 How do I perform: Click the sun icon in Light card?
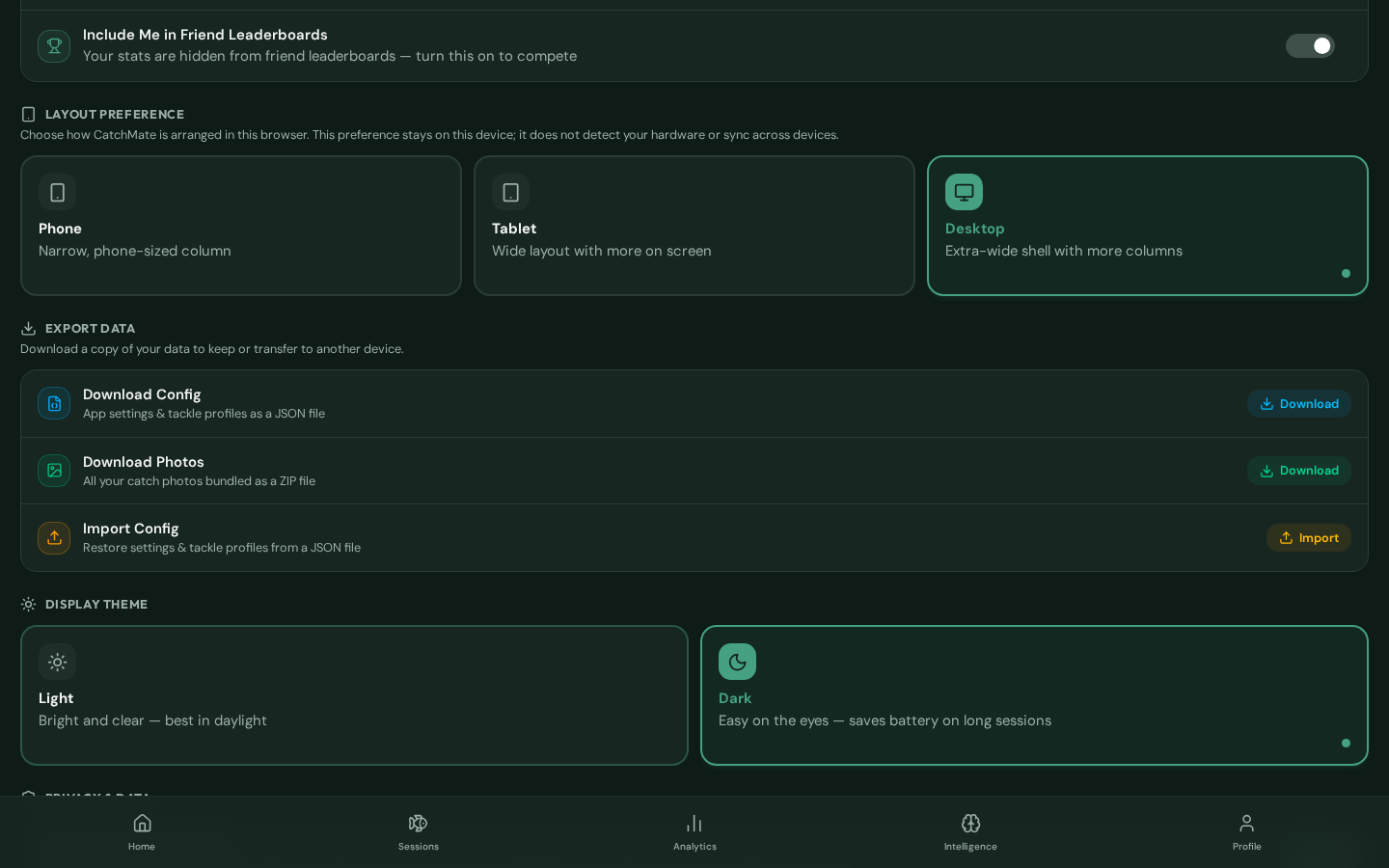point(57,662)
